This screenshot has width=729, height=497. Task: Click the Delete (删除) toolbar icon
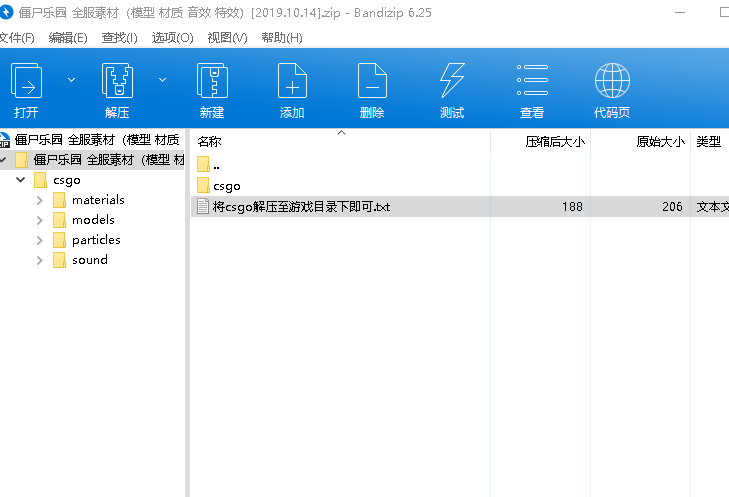click(x=372, y=80)
